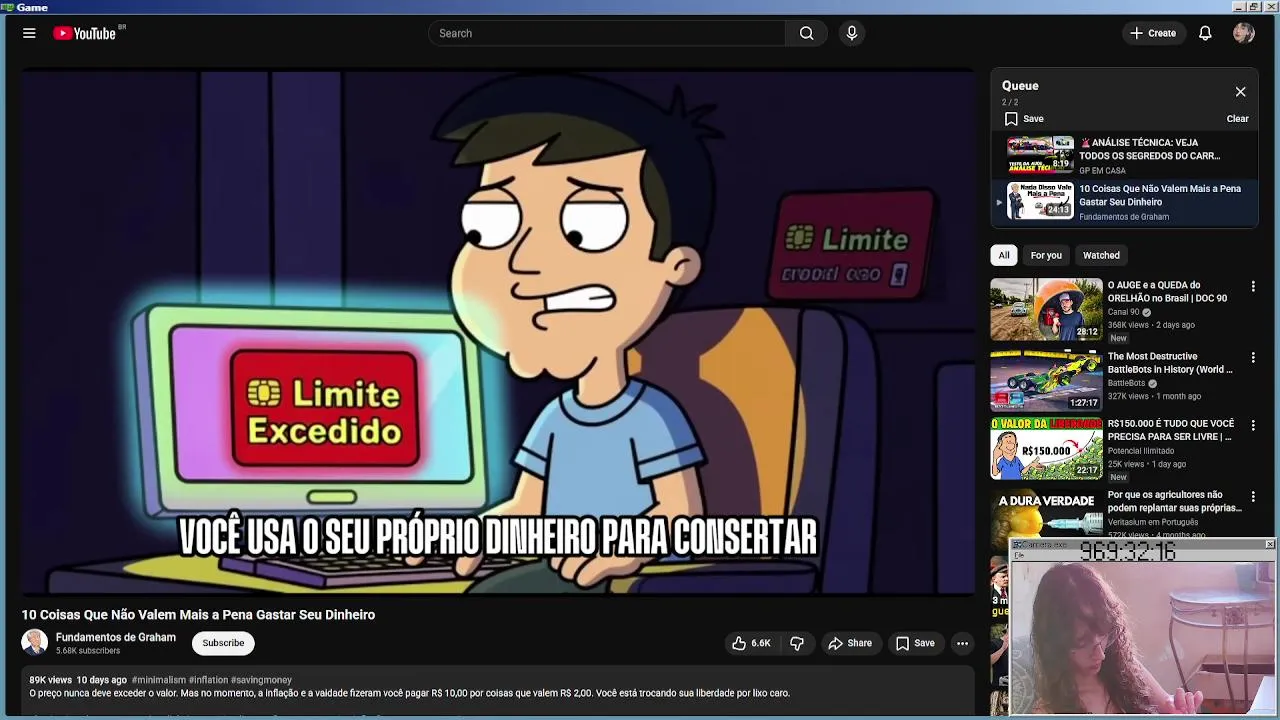Click the video player to pause
This screenshot has width=1280, height=720.
[x=498, y=333]
